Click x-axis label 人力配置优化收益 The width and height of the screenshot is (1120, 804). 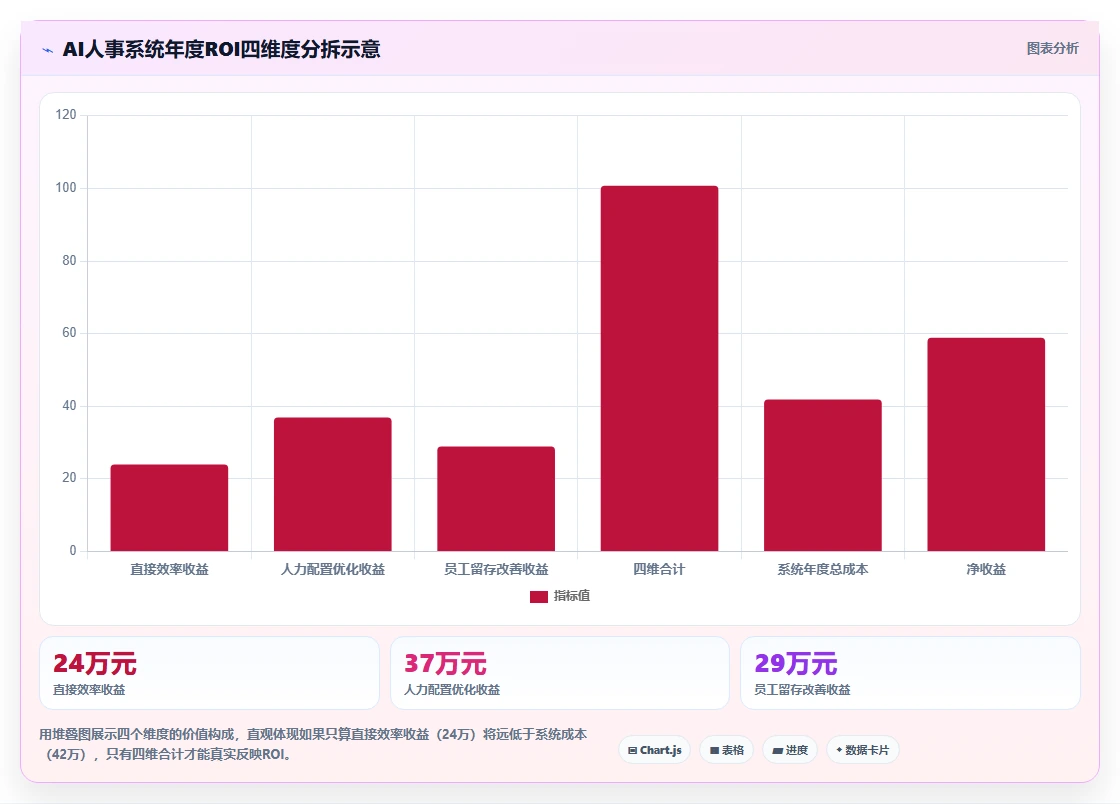coord(333,569)
